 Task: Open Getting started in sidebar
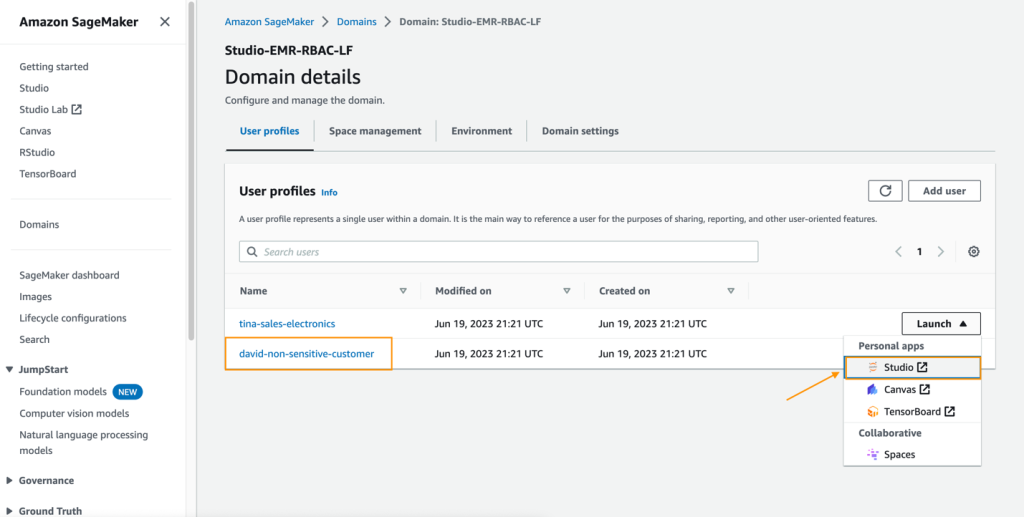[x=54, y=67]
